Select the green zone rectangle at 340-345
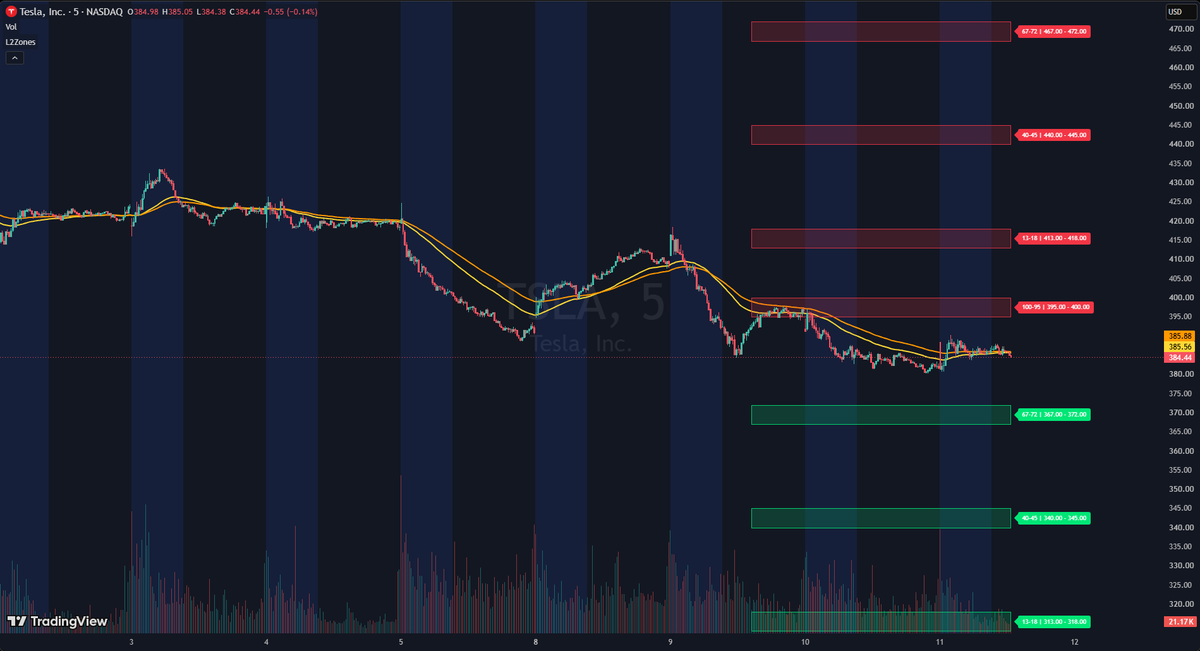1200x651 pixels. [x=881, y=518]
